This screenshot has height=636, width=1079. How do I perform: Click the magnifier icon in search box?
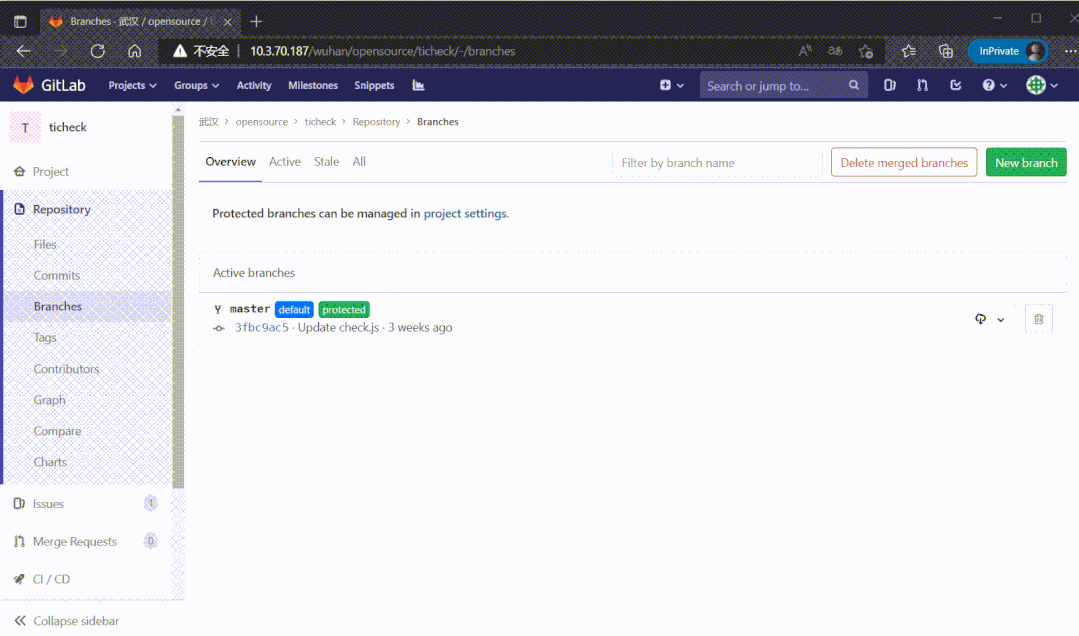tap(853, 86)
